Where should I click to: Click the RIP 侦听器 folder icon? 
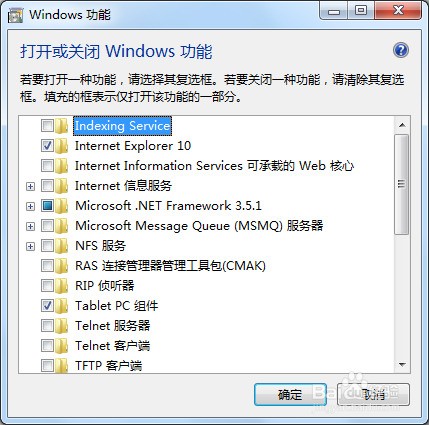(61, 286)
